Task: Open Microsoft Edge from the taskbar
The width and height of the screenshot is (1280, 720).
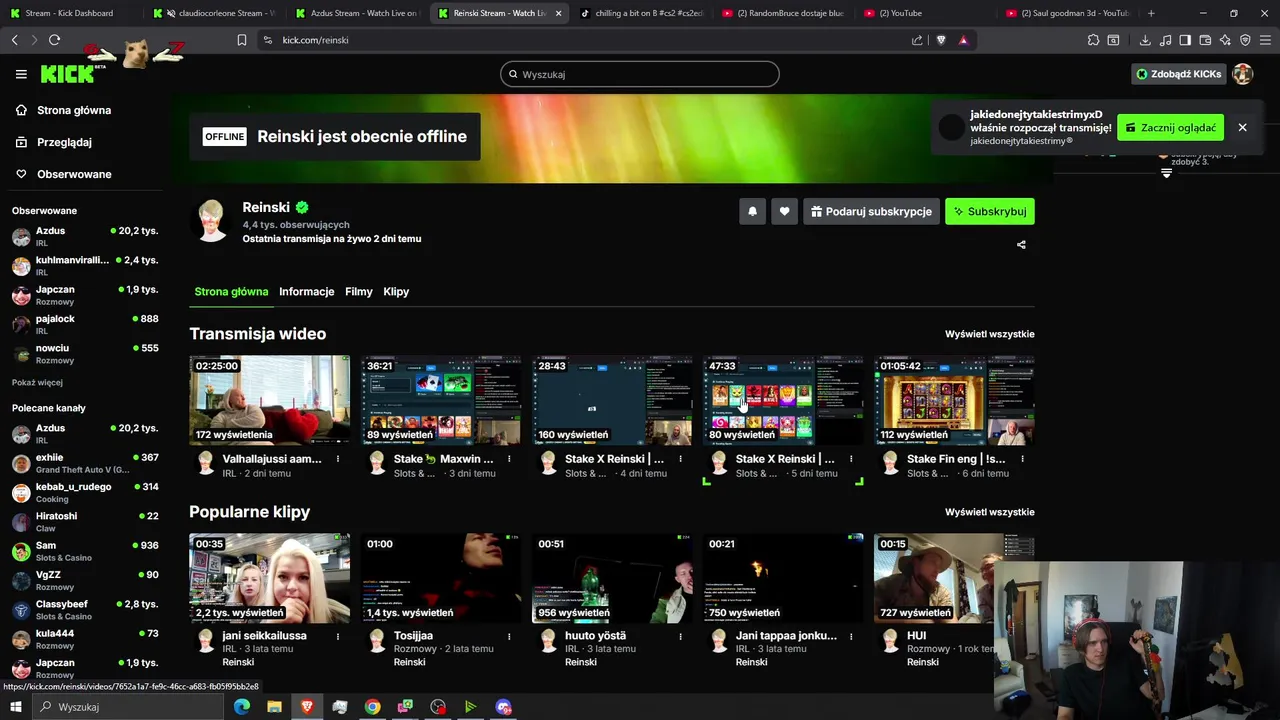Action: 242,707
